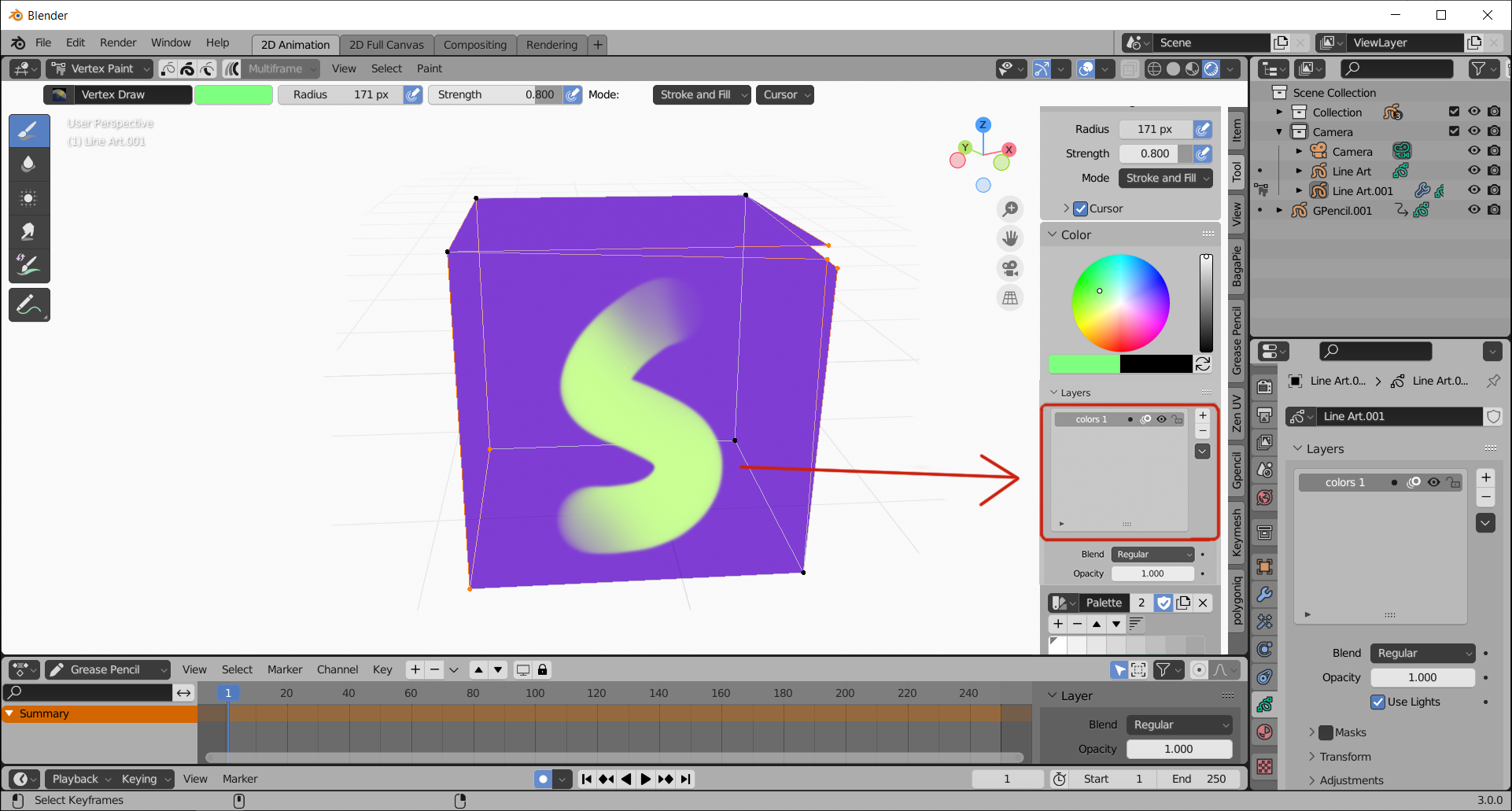Hide Line Art.001 in the outliner
The height and width of the screenshot is (811, 1512).
pos(1474,190)
